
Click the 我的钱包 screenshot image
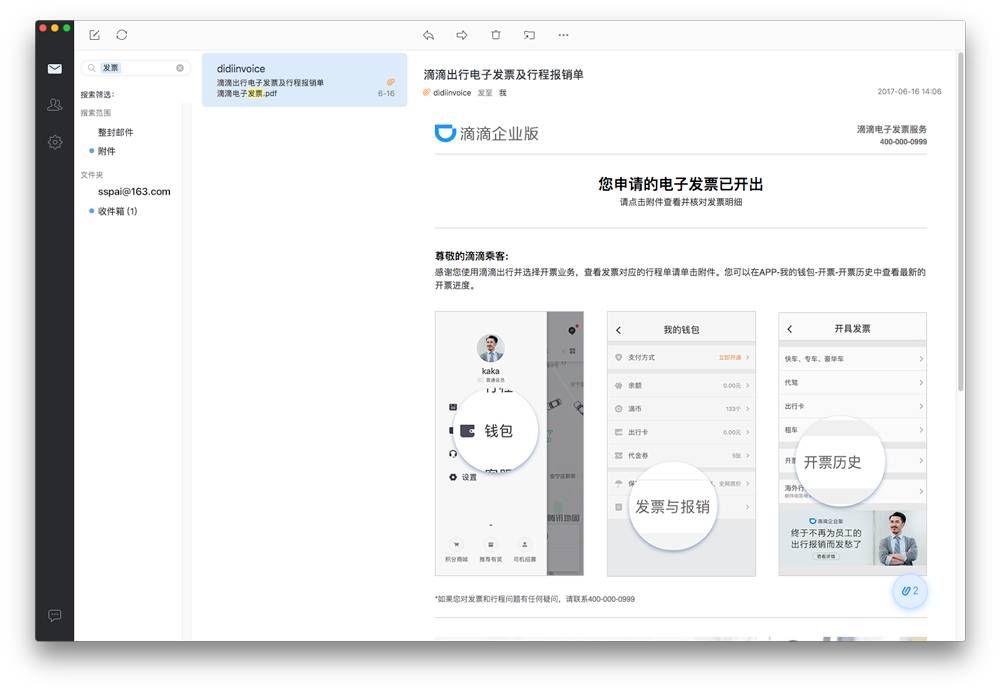[x=681, y=443]
